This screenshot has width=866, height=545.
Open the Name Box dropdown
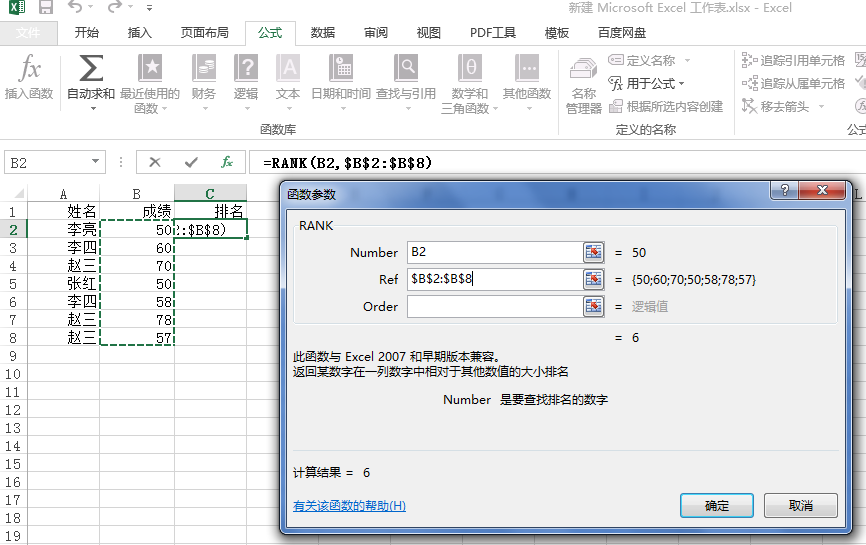point(95,162)
